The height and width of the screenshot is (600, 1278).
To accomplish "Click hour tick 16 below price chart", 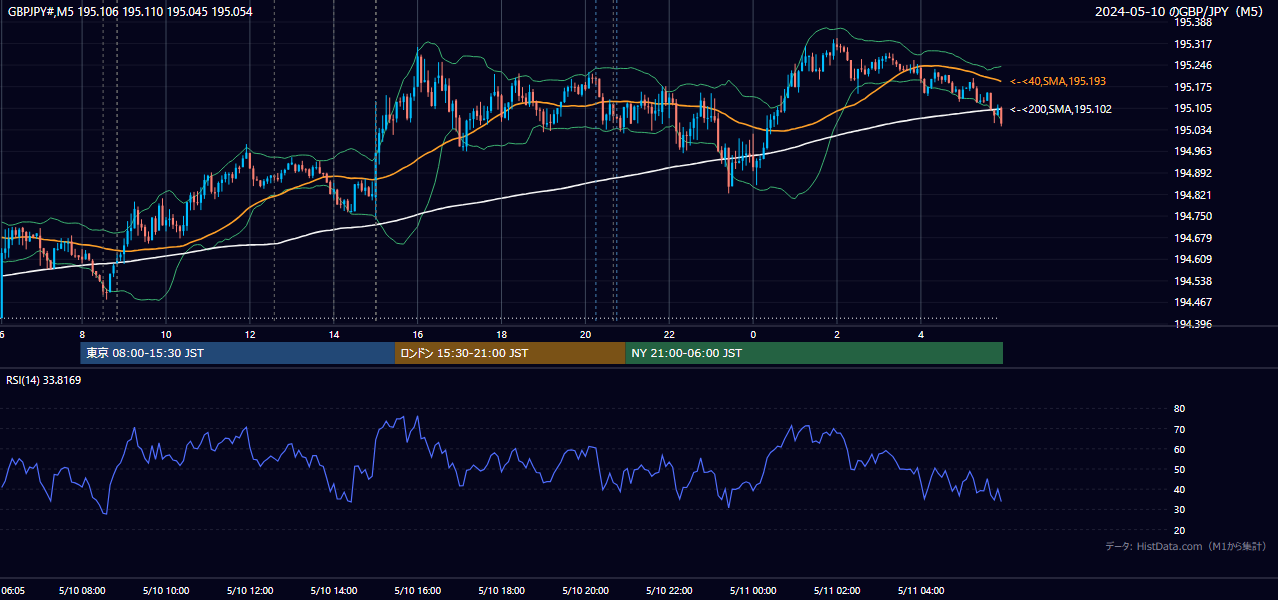I will 418,334.
